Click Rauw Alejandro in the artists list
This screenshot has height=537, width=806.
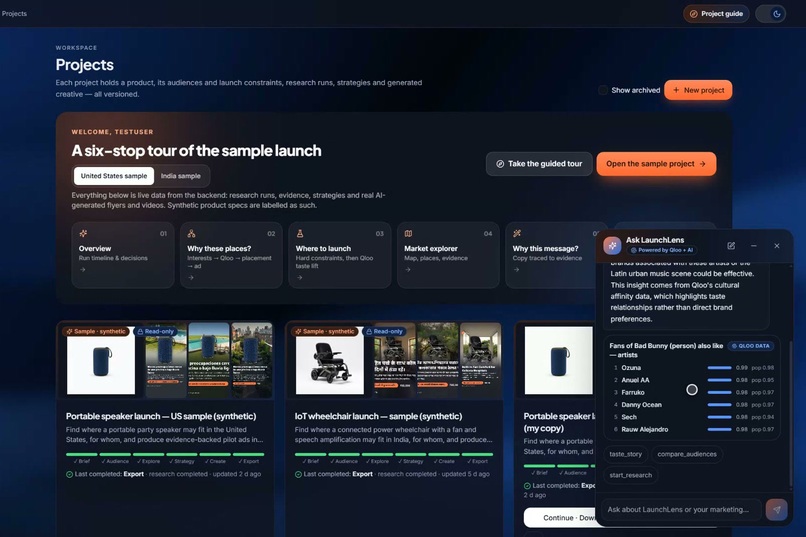pos(645,430)
